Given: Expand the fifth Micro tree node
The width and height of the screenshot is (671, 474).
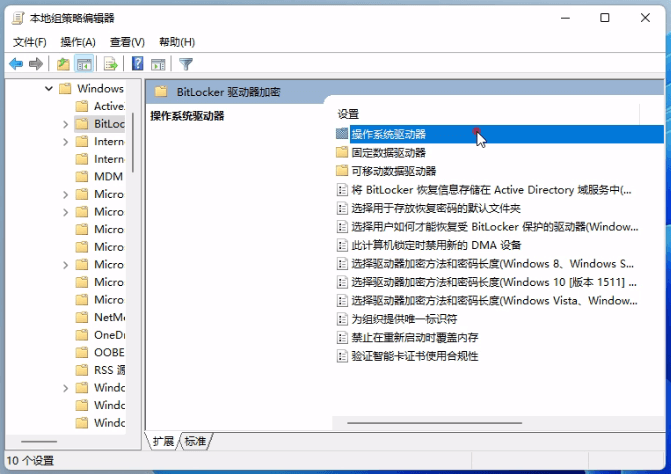Looking at the screenshot, I should point(65,265).
